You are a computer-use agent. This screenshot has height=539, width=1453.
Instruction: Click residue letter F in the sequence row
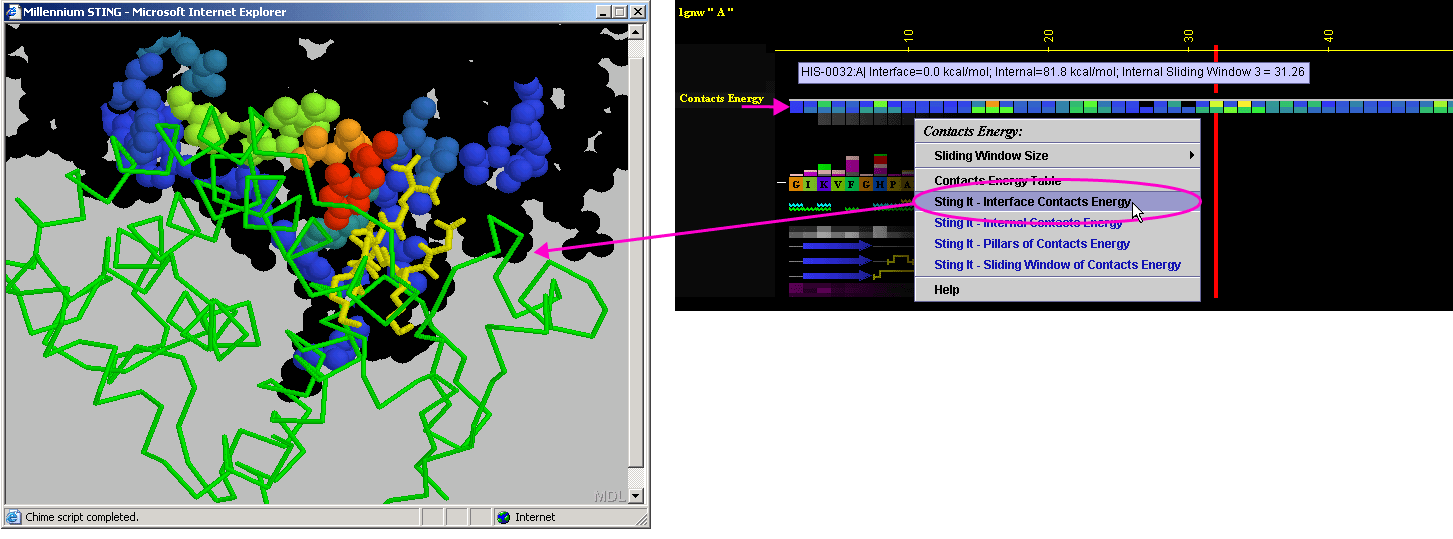[852, 184]
